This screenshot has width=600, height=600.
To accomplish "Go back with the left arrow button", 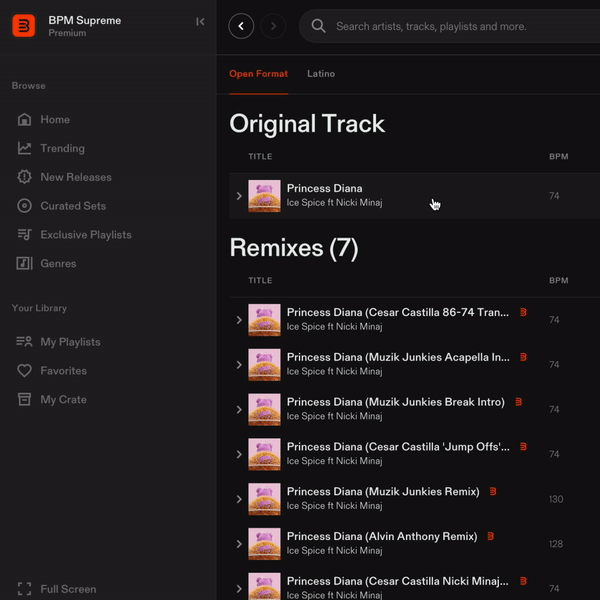I will 241,26.
